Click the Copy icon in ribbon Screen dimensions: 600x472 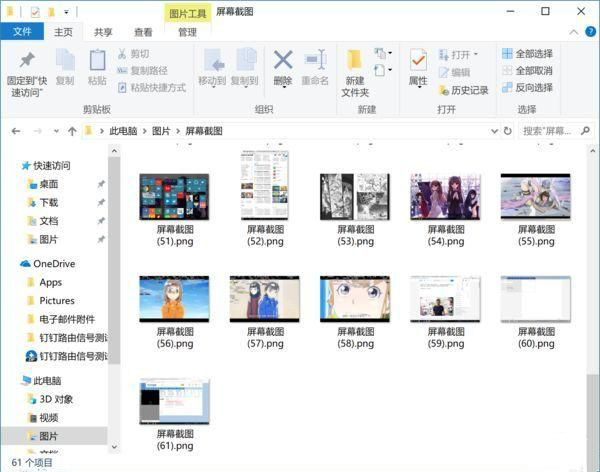click(x=65, y=61)
